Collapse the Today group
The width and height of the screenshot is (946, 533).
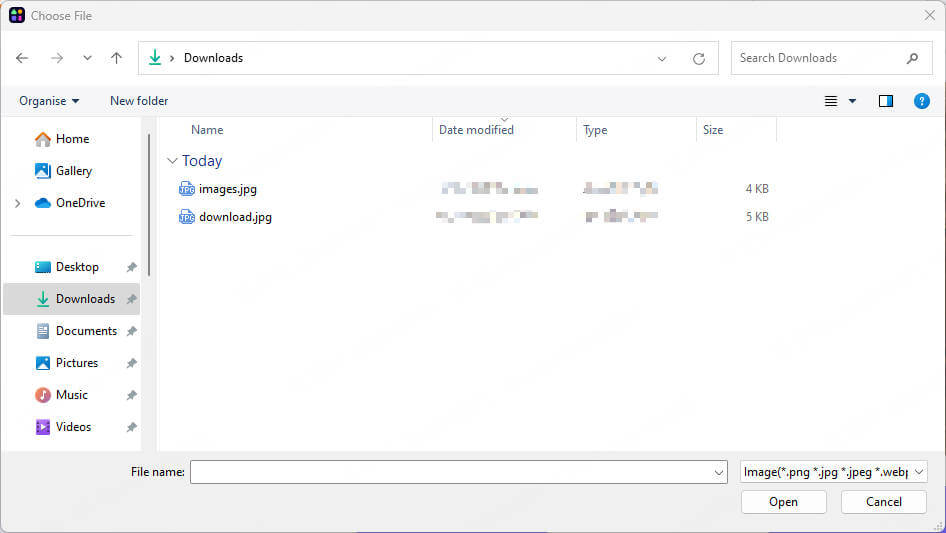[172, 161]
